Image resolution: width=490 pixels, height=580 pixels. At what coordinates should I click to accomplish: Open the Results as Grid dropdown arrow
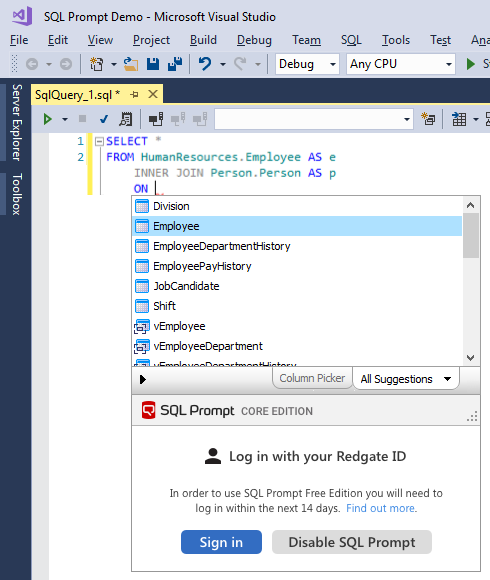(476, 119)
